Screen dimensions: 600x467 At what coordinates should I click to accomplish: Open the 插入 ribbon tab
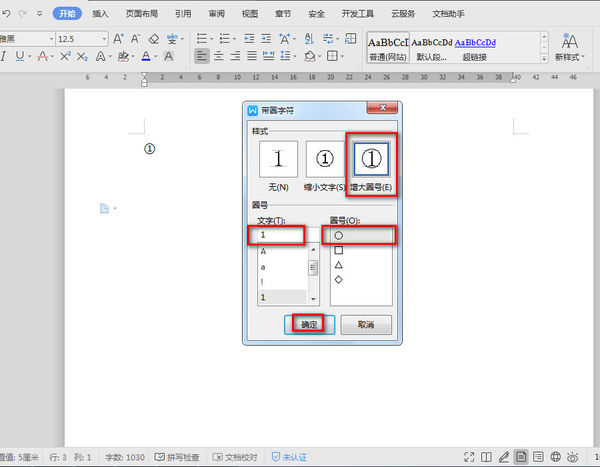pos(100,15)
